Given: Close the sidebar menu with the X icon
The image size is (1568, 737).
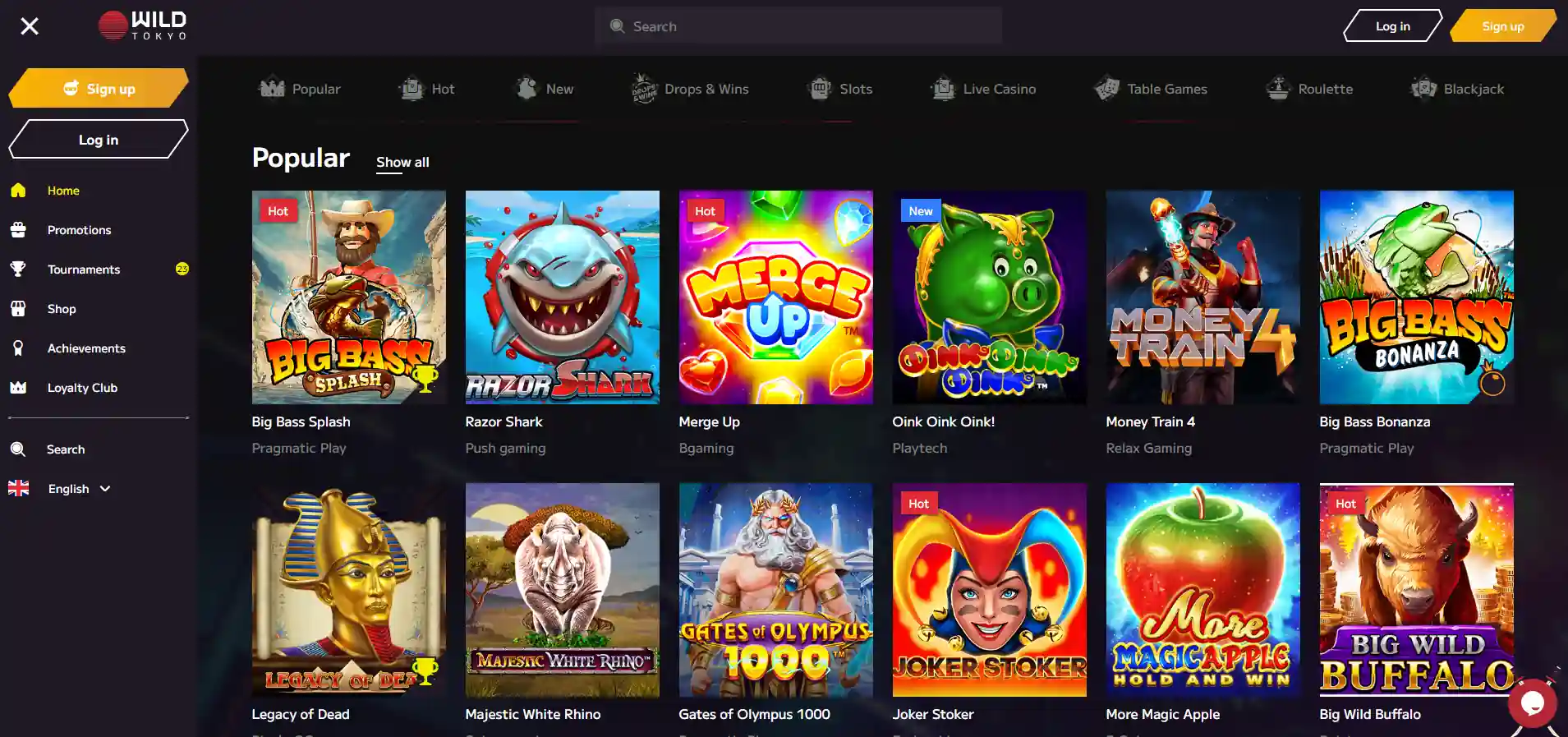Looking at the screenshot, I should click(x=30, y=26).
